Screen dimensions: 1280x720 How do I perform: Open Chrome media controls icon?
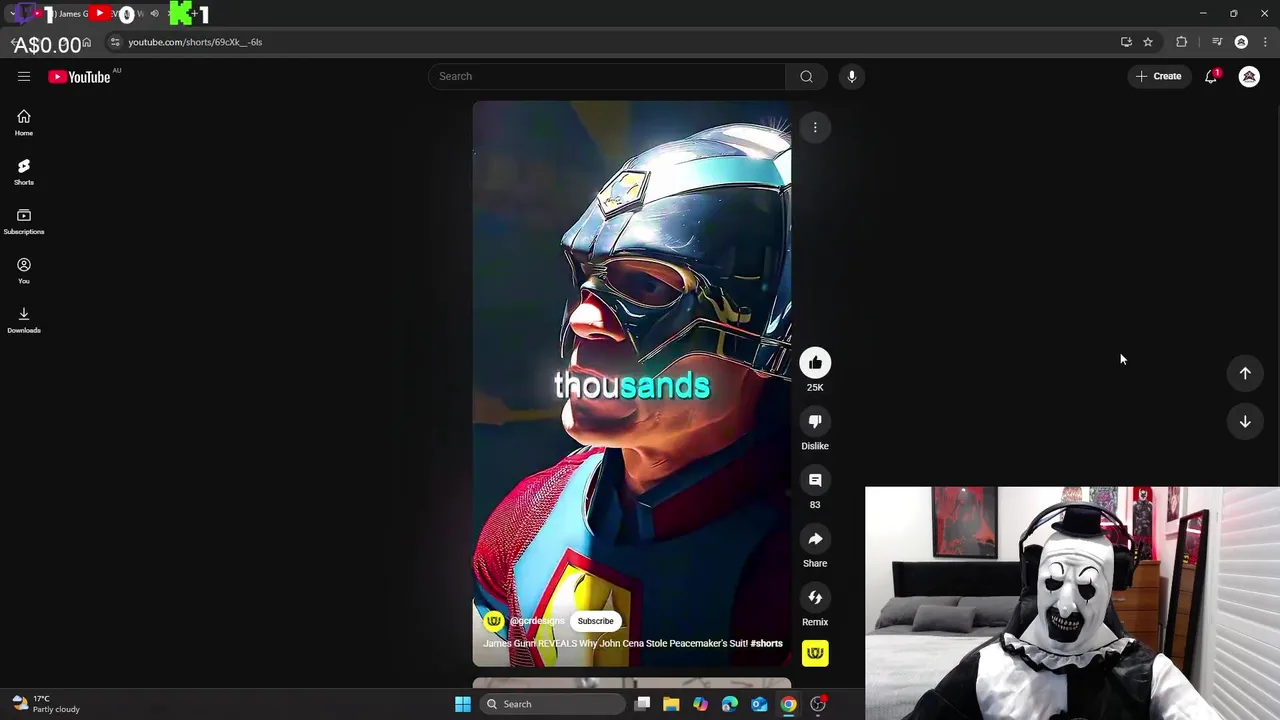point(1217,42)
